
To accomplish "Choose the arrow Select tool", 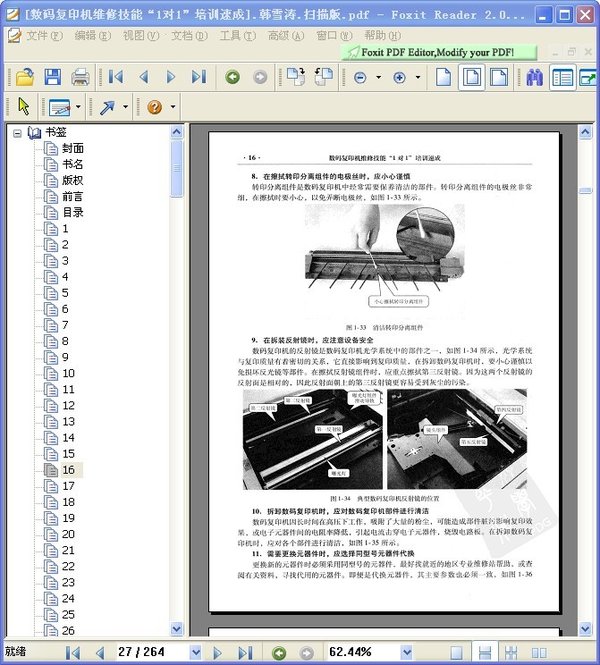I will (x=24, y=106).
